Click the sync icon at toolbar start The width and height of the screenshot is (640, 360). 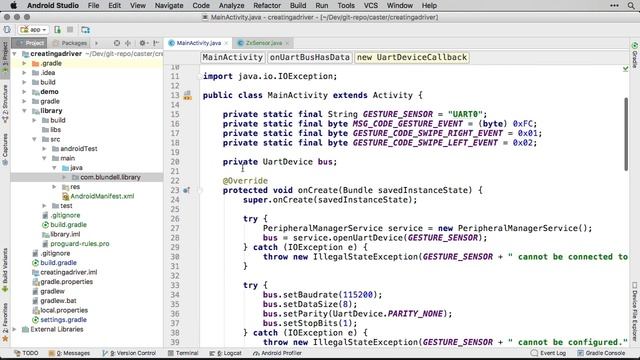pos(7,30)
